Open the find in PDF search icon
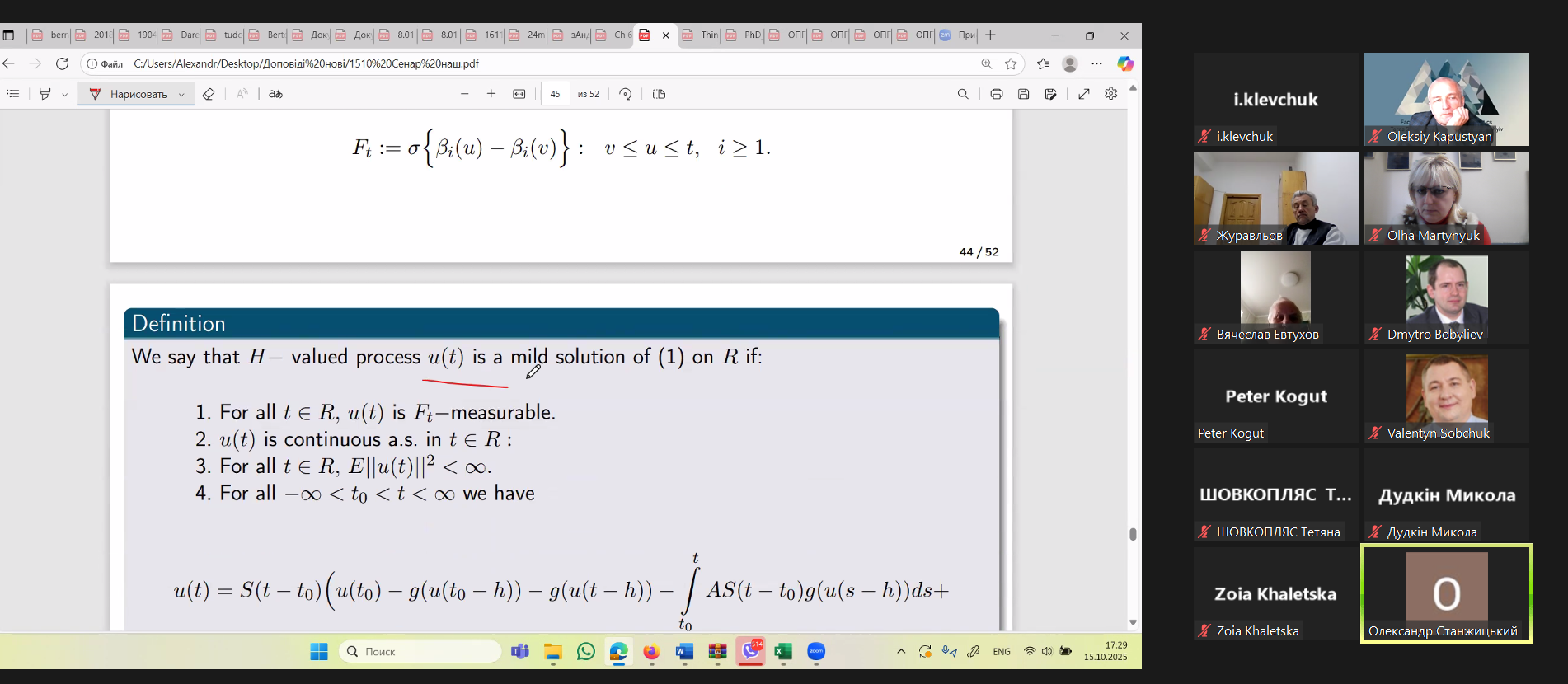The height and width of the screenshot is (684, 1568). (963, 94)
